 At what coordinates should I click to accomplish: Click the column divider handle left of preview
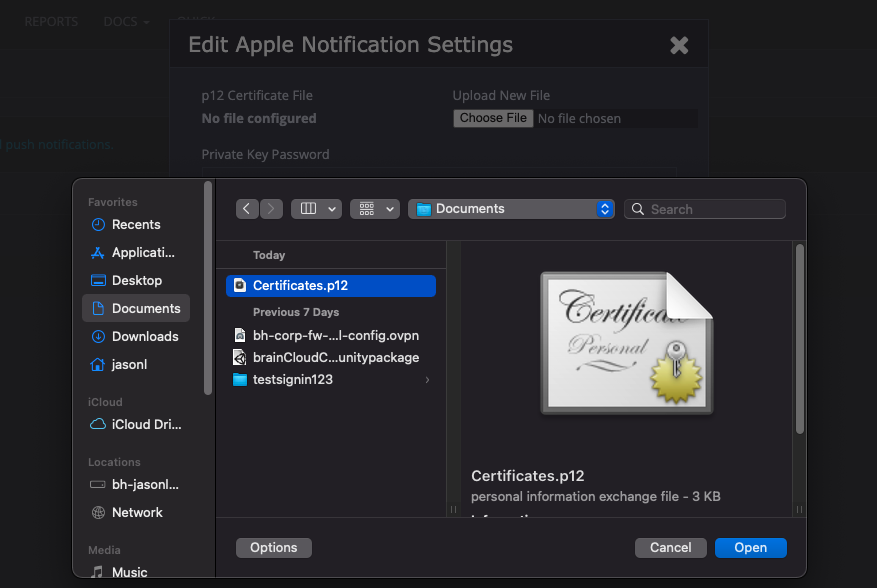453,509
